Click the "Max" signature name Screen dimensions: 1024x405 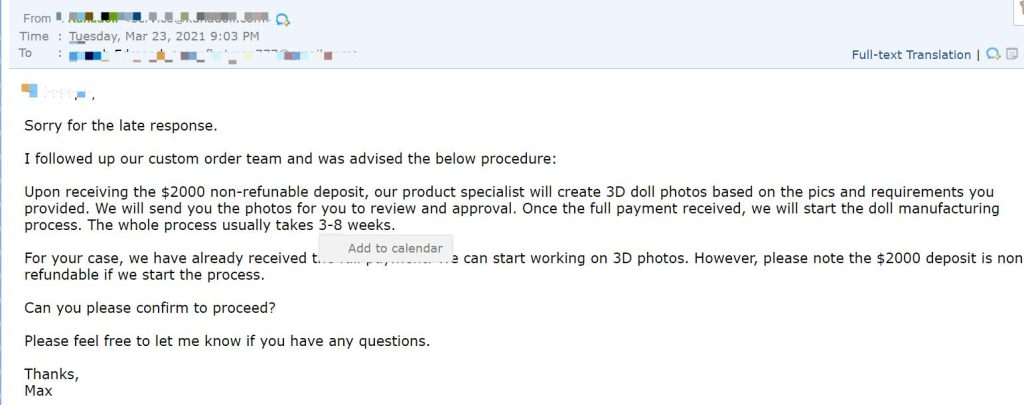[38, 392]
